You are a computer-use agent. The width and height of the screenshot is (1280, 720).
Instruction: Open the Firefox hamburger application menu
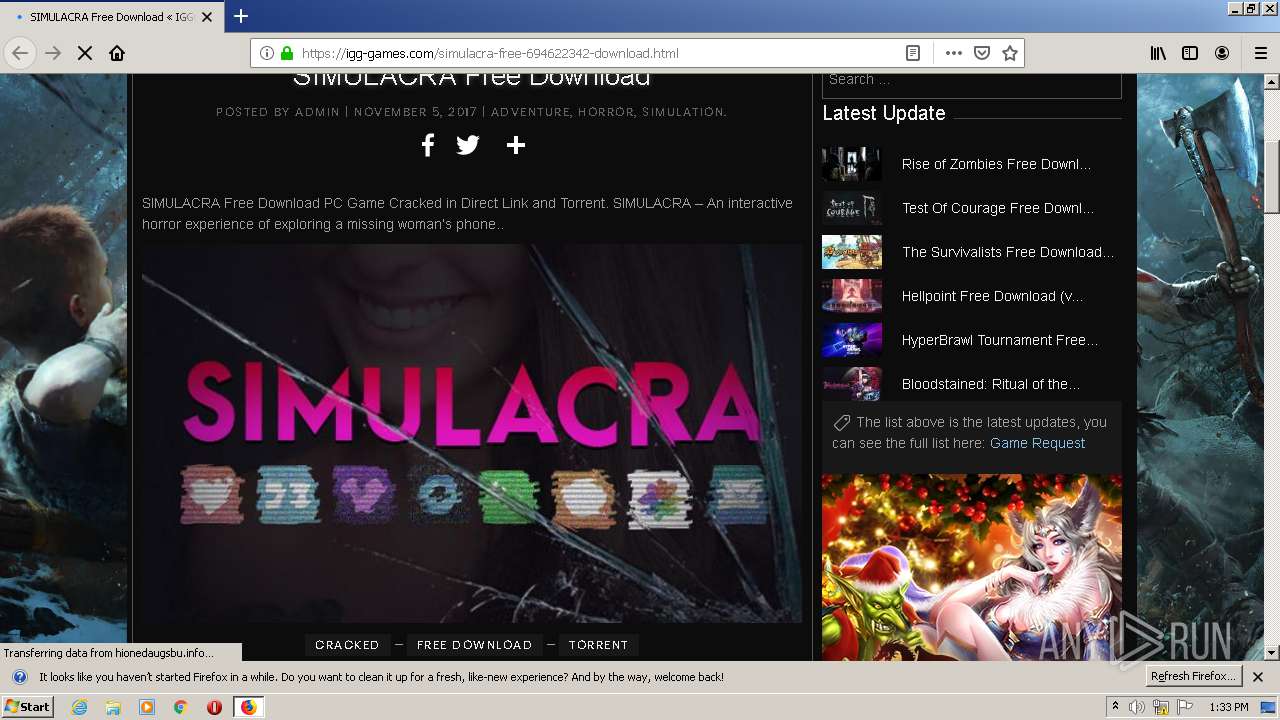[x=1261, y=53]
